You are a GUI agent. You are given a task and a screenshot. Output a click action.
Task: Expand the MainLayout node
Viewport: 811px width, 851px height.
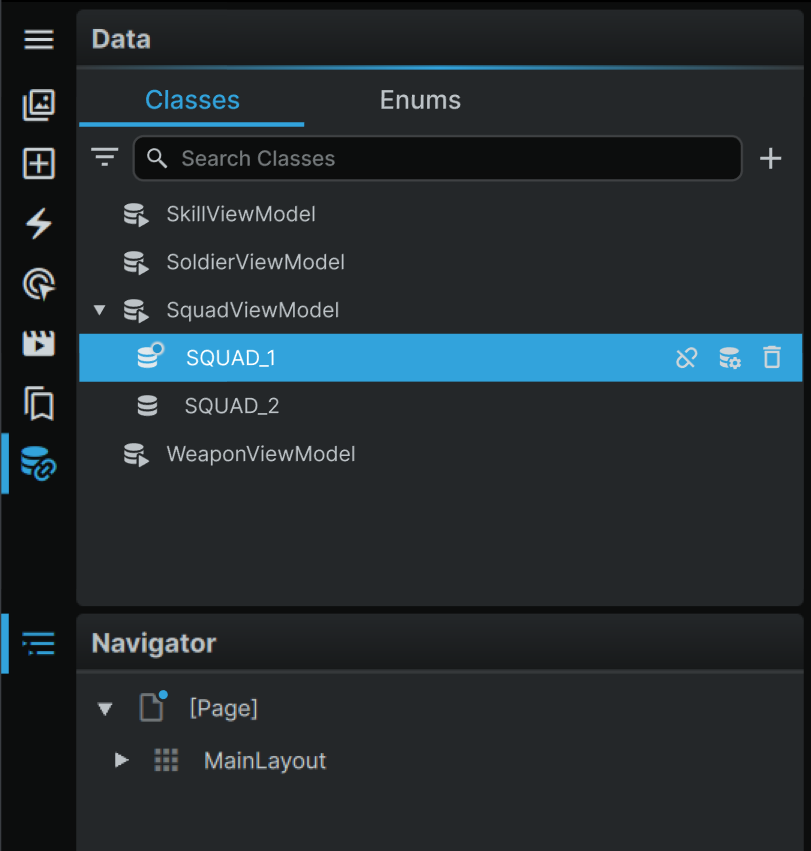122,760
